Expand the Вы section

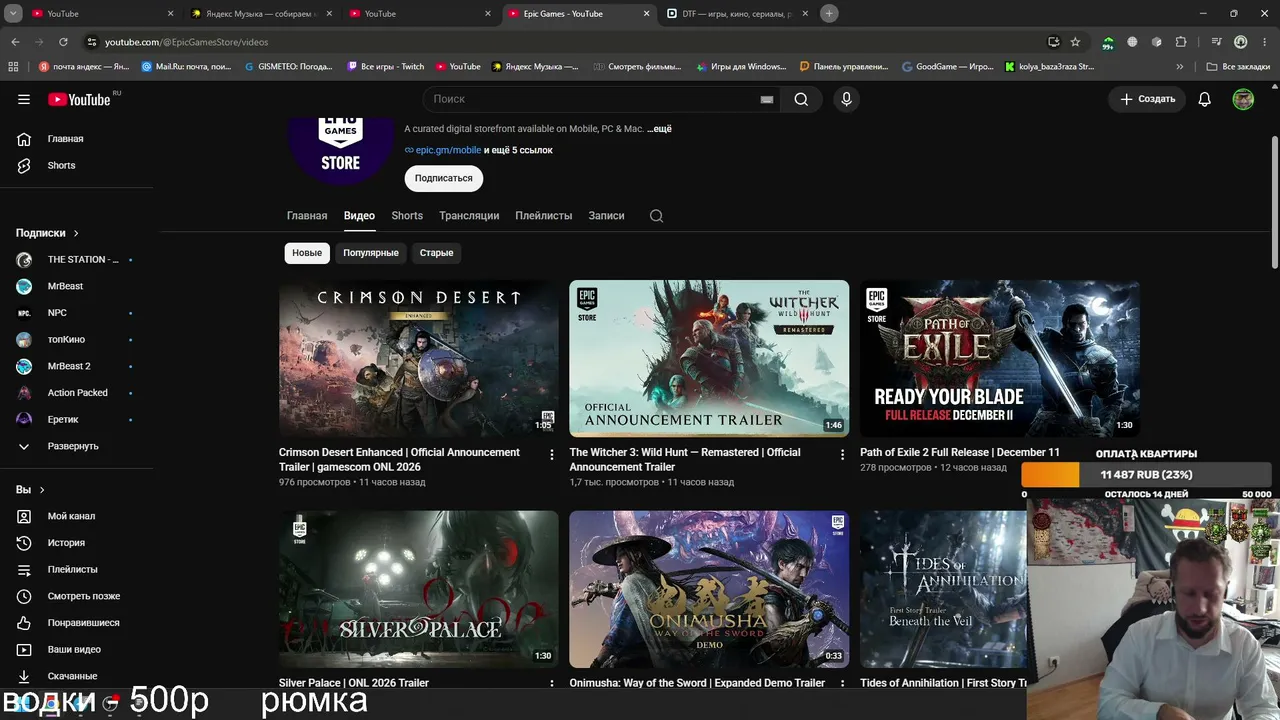(30, 490)
